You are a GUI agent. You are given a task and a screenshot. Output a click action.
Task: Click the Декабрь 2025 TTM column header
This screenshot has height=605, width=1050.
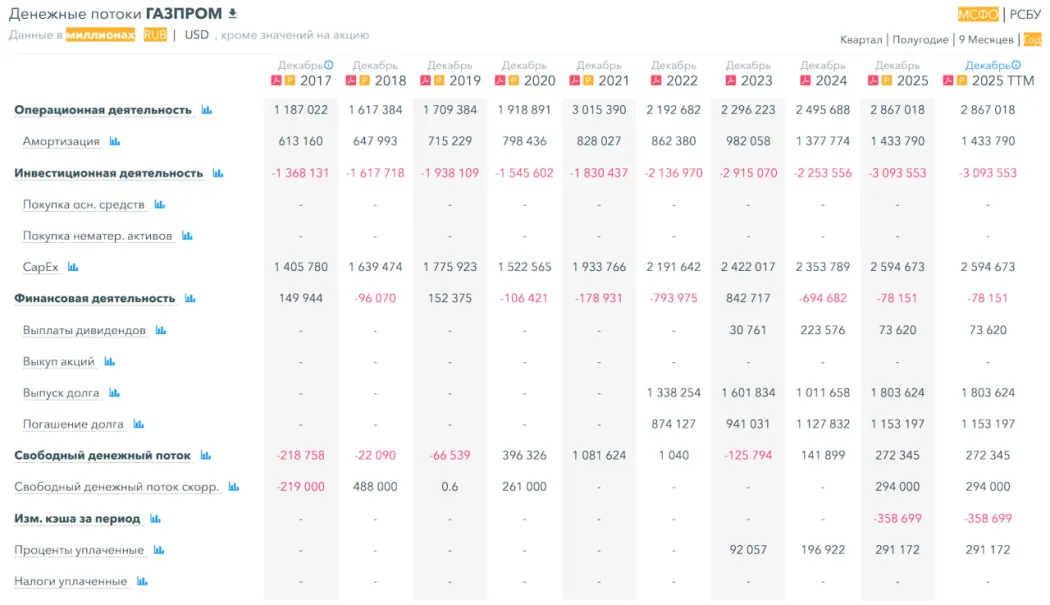(x=988, y=74)
